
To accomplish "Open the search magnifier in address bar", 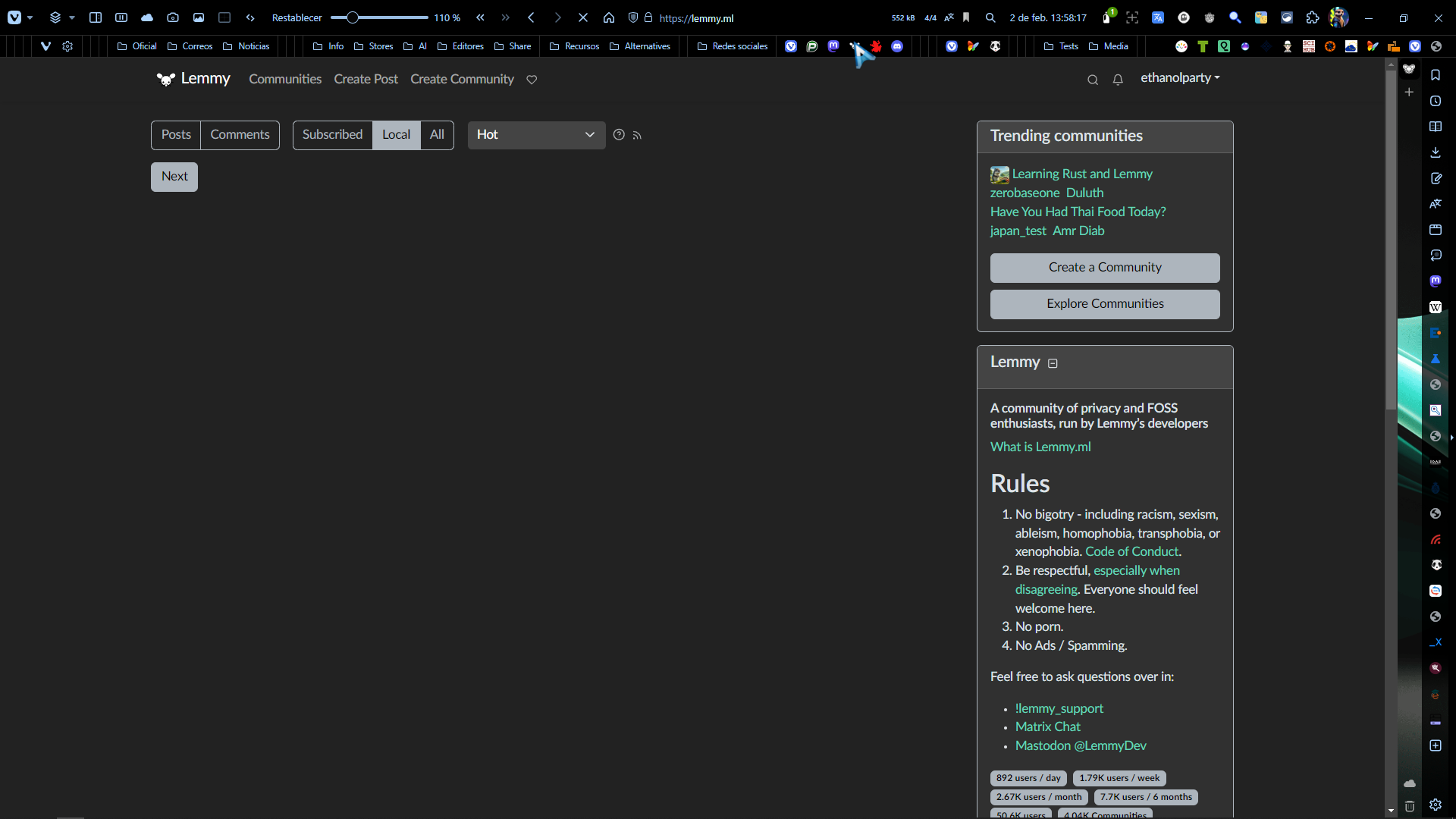I will [990, 17].
